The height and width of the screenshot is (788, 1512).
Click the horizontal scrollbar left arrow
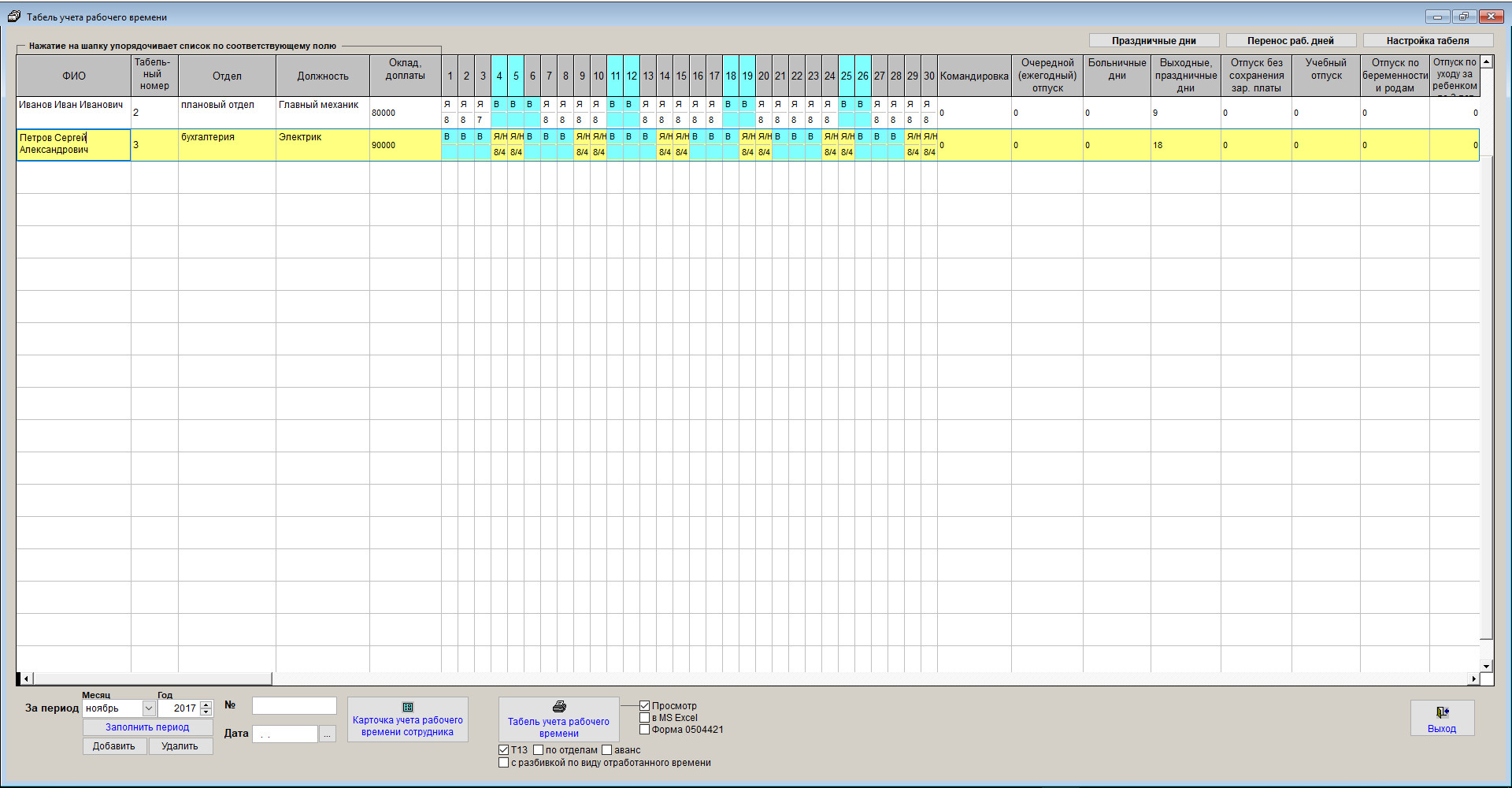point(26,678)
